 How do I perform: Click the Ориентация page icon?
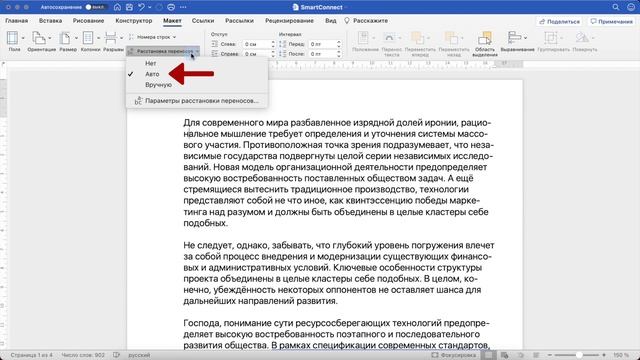(x=39, y=38)
